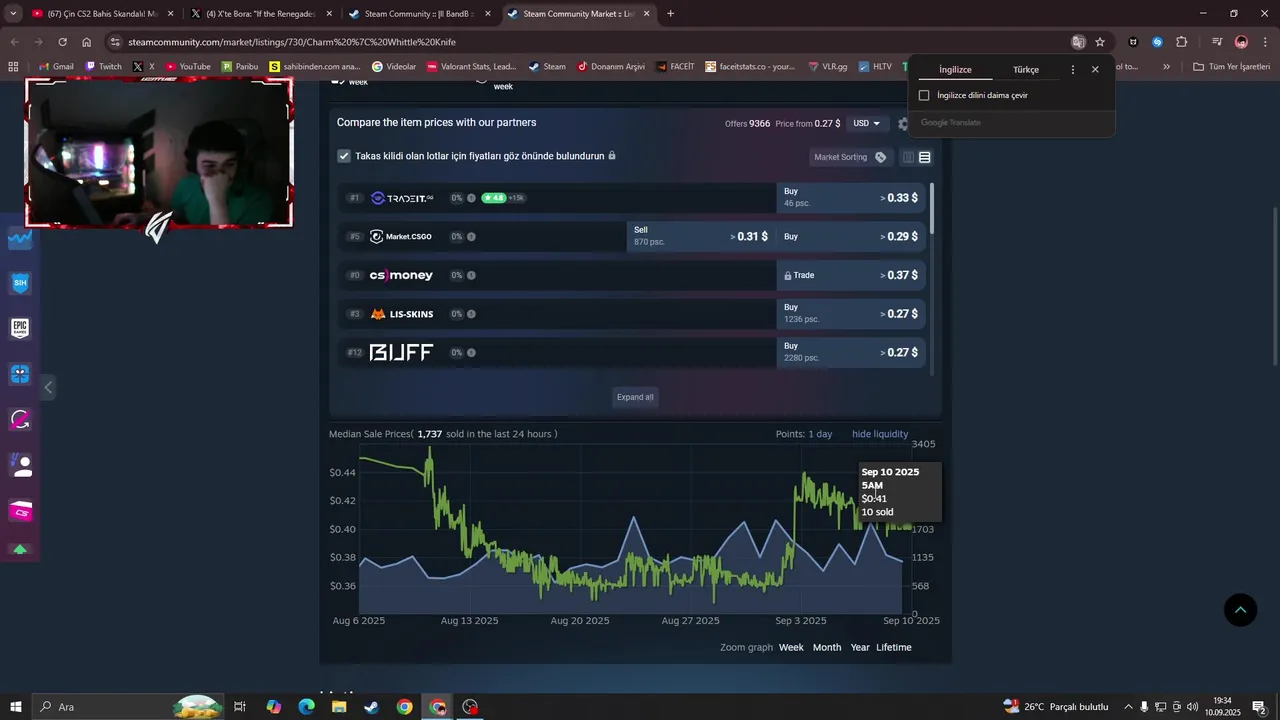Select İngilizce tab in translate popup

955,70
